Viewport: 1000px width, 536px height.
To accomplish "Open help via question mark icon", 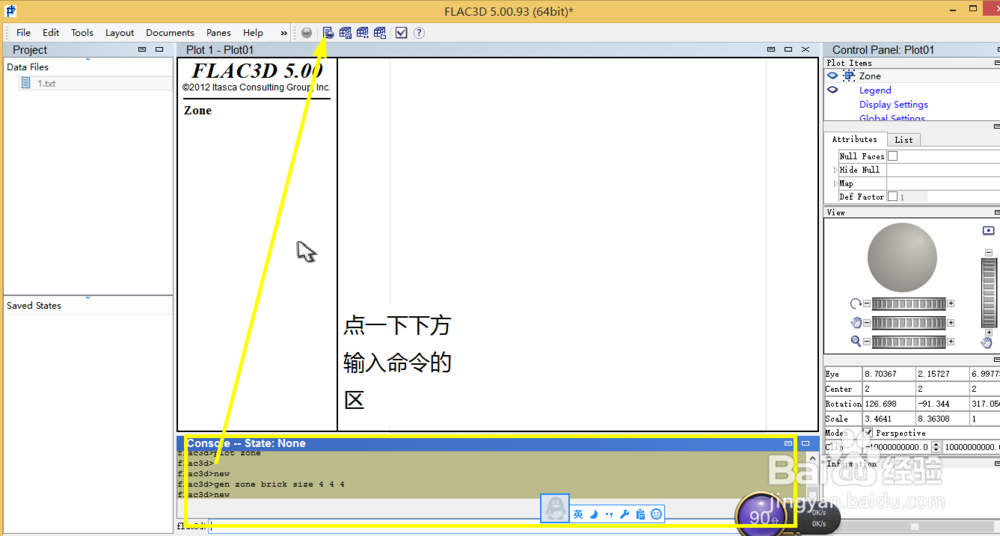I will (419, 33).
